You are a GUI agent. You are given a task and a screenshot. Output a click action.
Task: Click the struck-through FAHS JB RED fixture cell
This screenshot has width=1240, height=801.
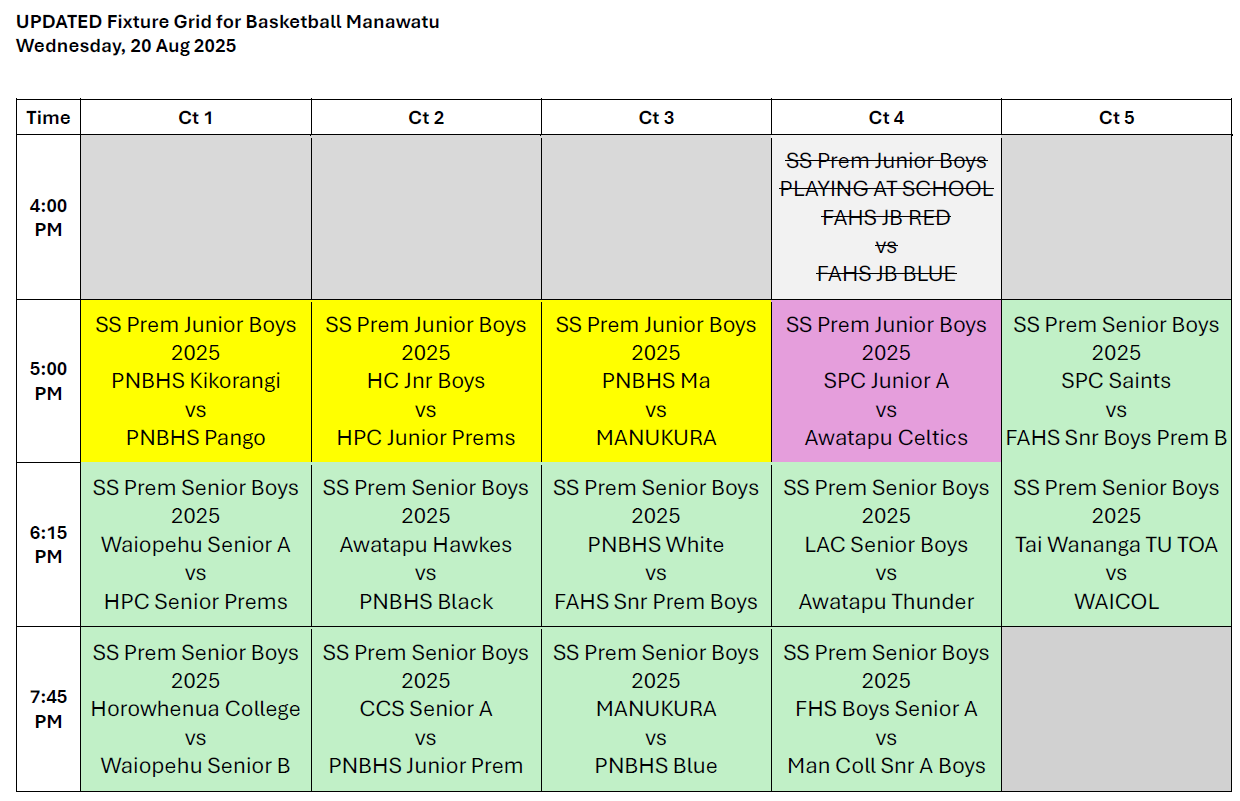886,217
